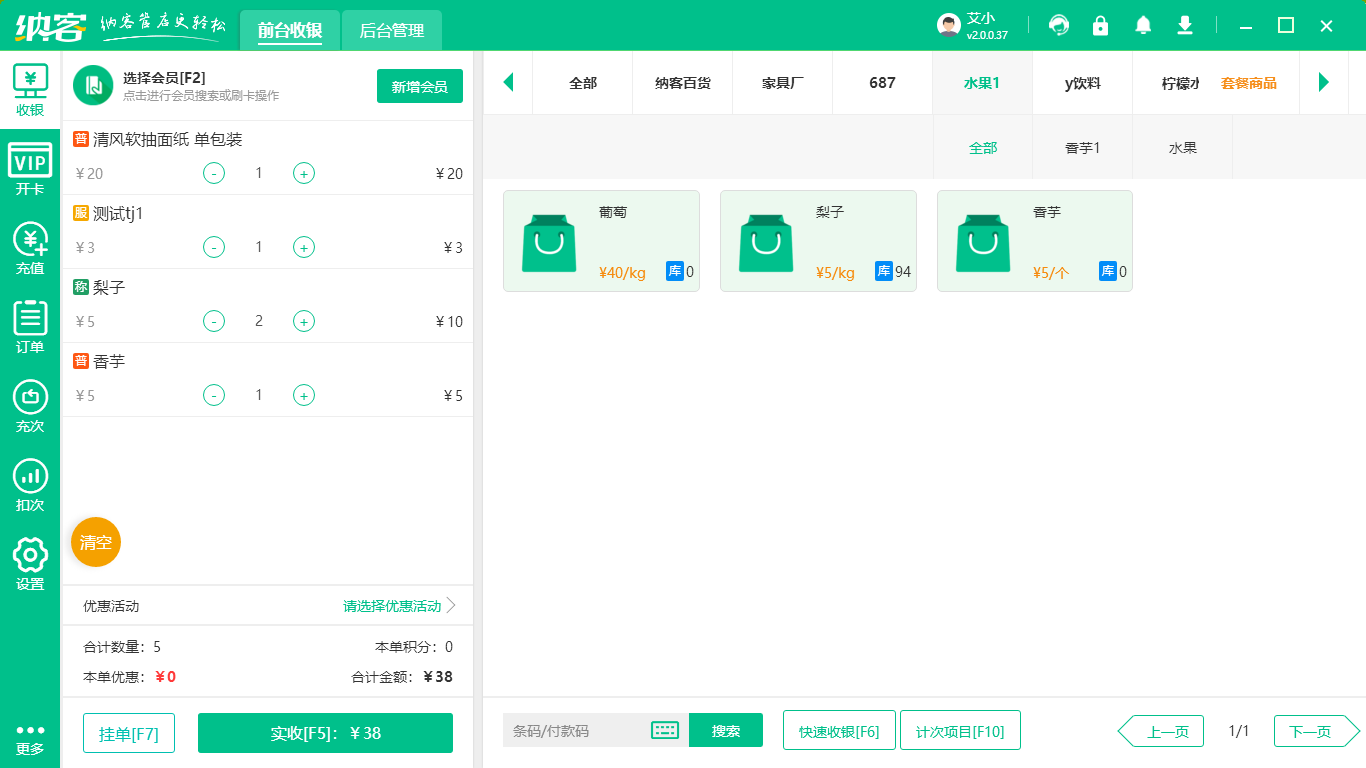Screen dimensions: 1366x768
Task: Increase quantity of 测试tj1
Action: click(x=304, y=247)
